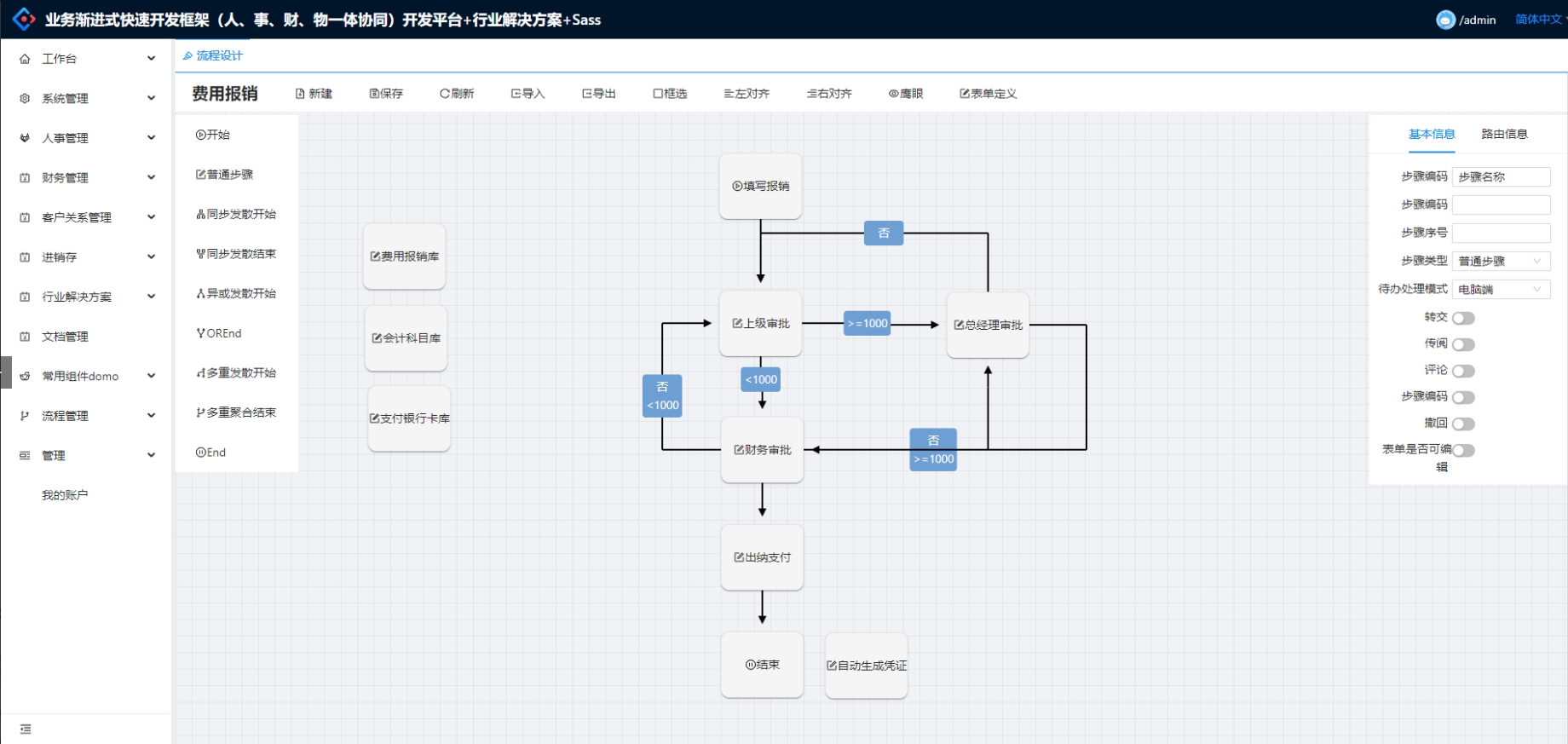This screenshot has height=744, width=1568.
Task: Open the 步骤类型 dropdown
Action: [x=1501, y=261]
